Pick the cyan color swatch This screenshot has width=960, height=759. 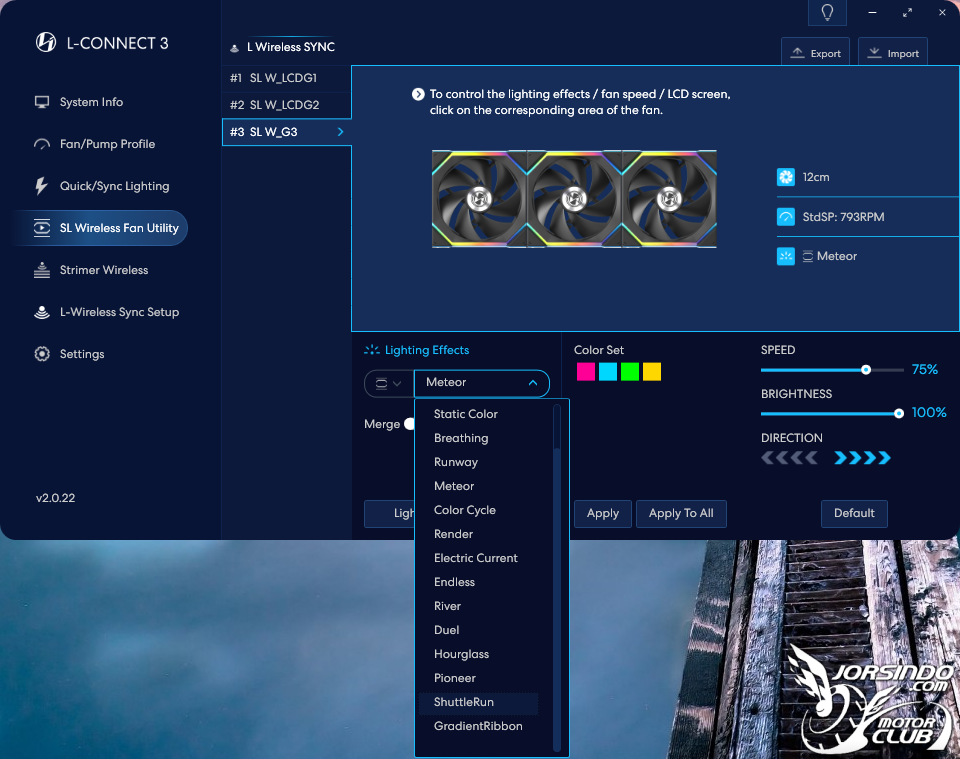pyautogui.click(x=608, y=372)
